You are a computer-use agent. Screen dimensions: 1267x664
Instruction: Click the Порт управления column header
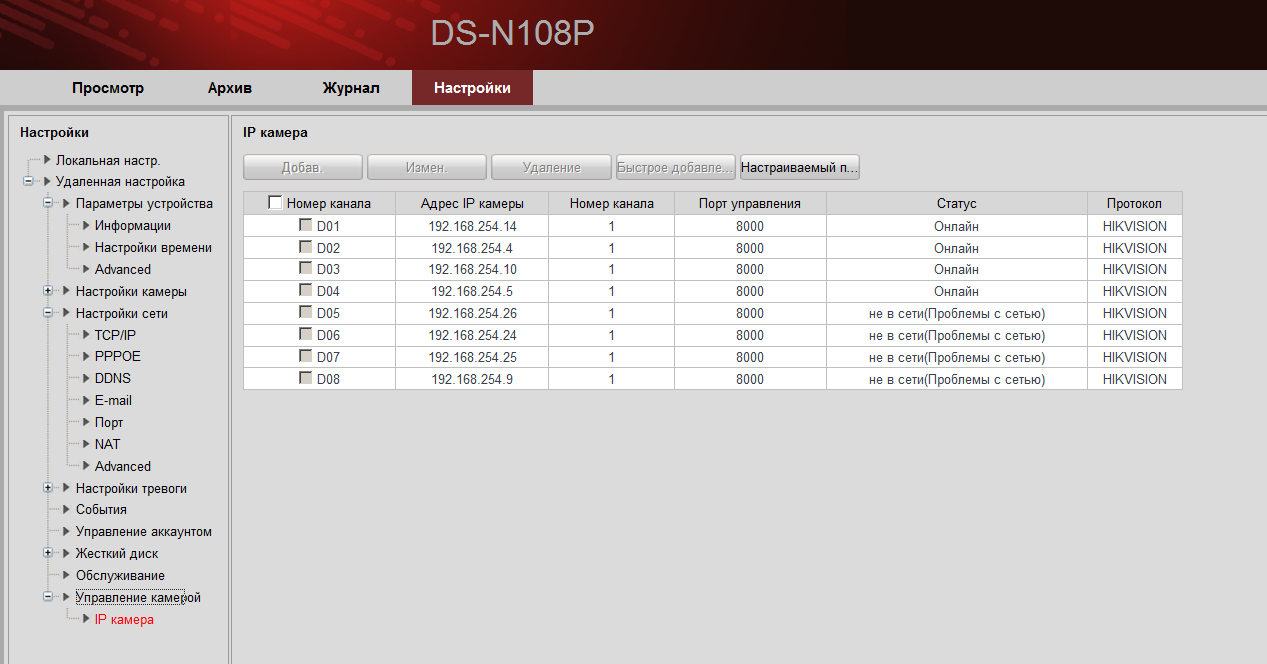750,203
